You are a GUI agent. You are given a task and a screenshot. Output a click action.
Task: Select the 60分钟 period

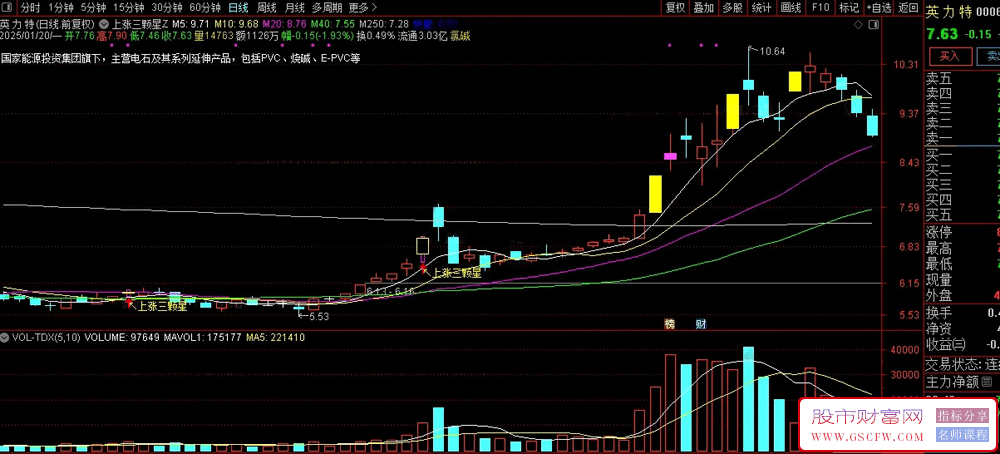coord(205,8)
